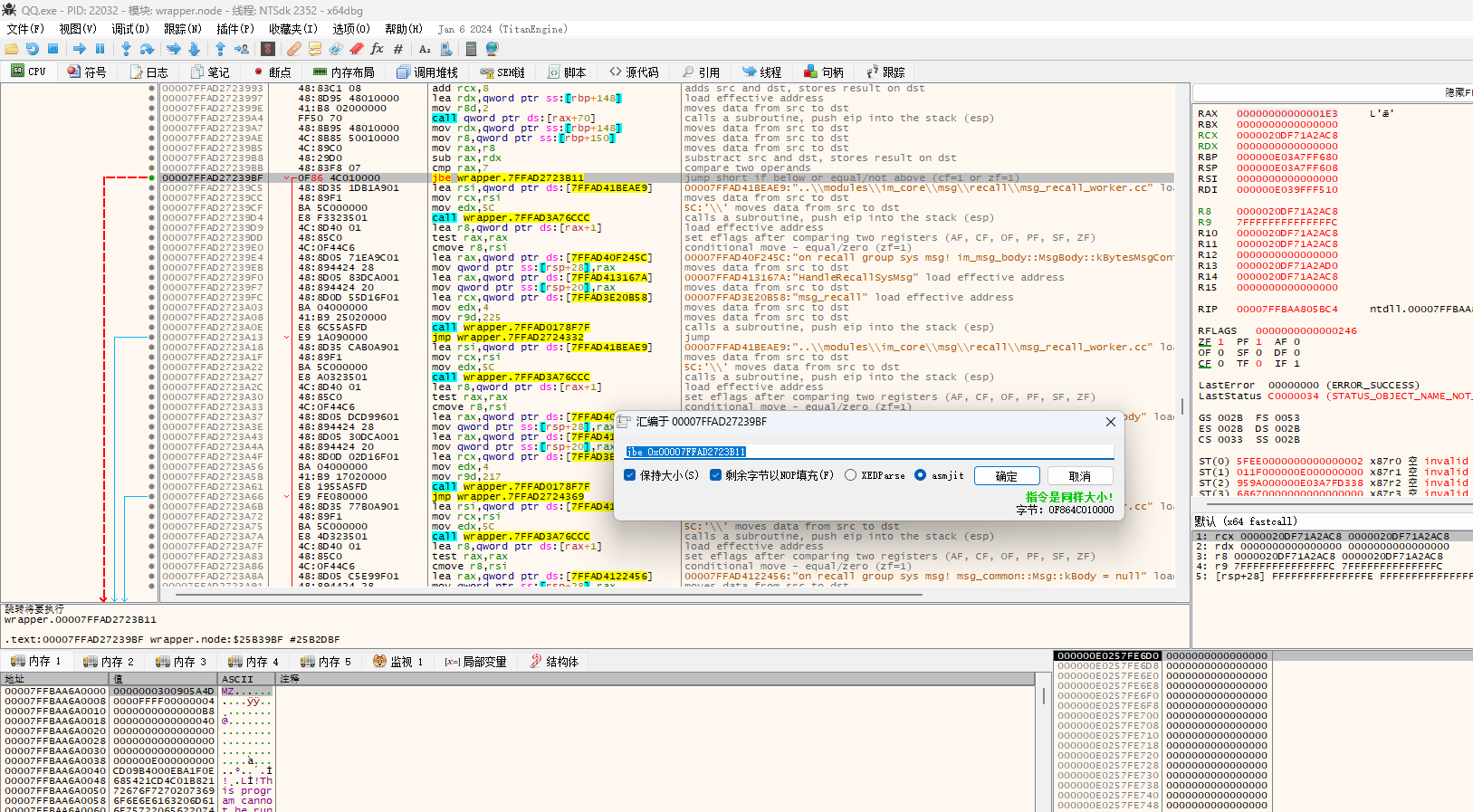Stop debugging with the blue square icon
Viewport: 1473px width, 812px height.
coord(53,49)
